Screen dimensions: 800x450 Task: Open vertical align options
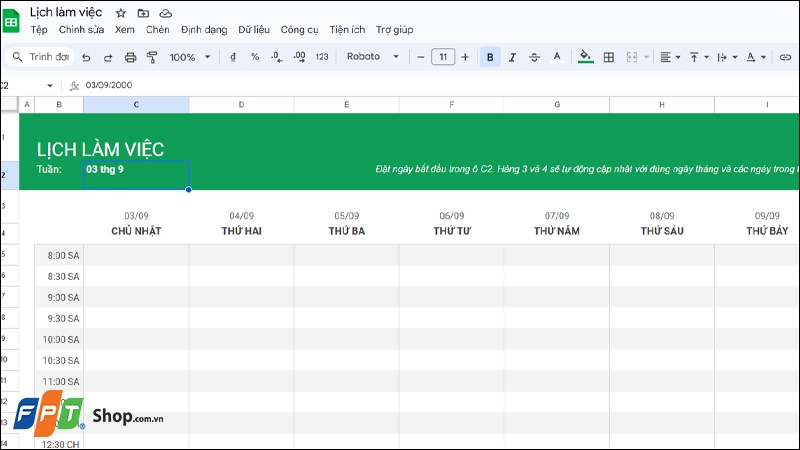click(x=698, y=57)
